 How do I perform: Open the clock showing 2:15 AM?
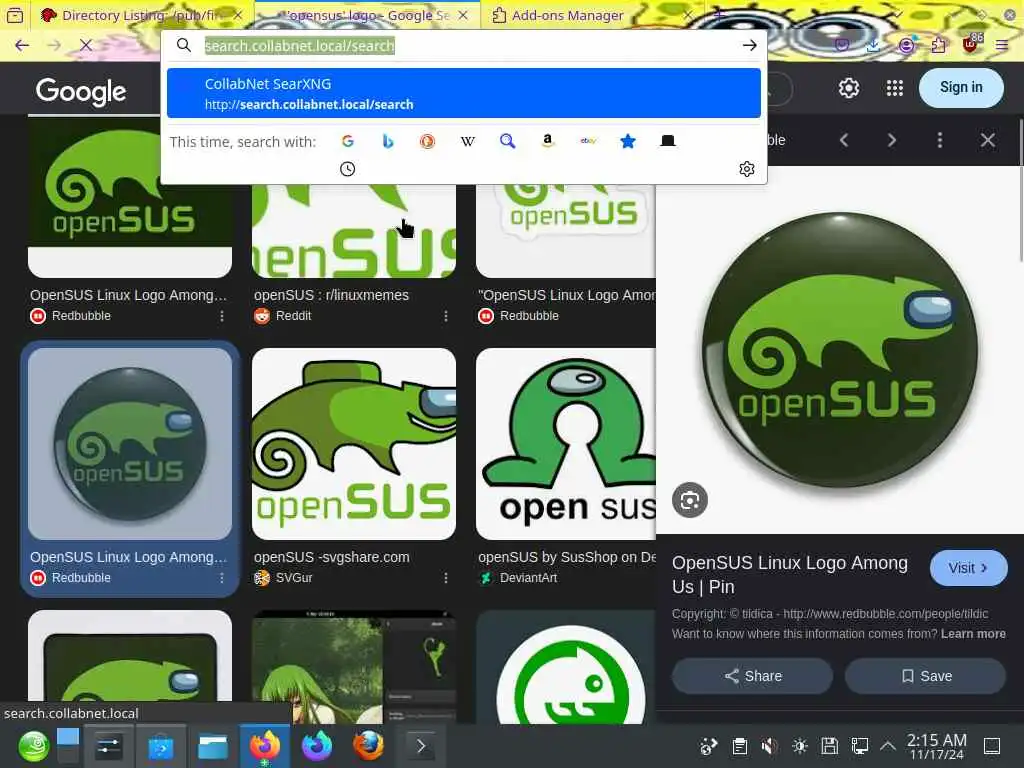coord(936,746)
